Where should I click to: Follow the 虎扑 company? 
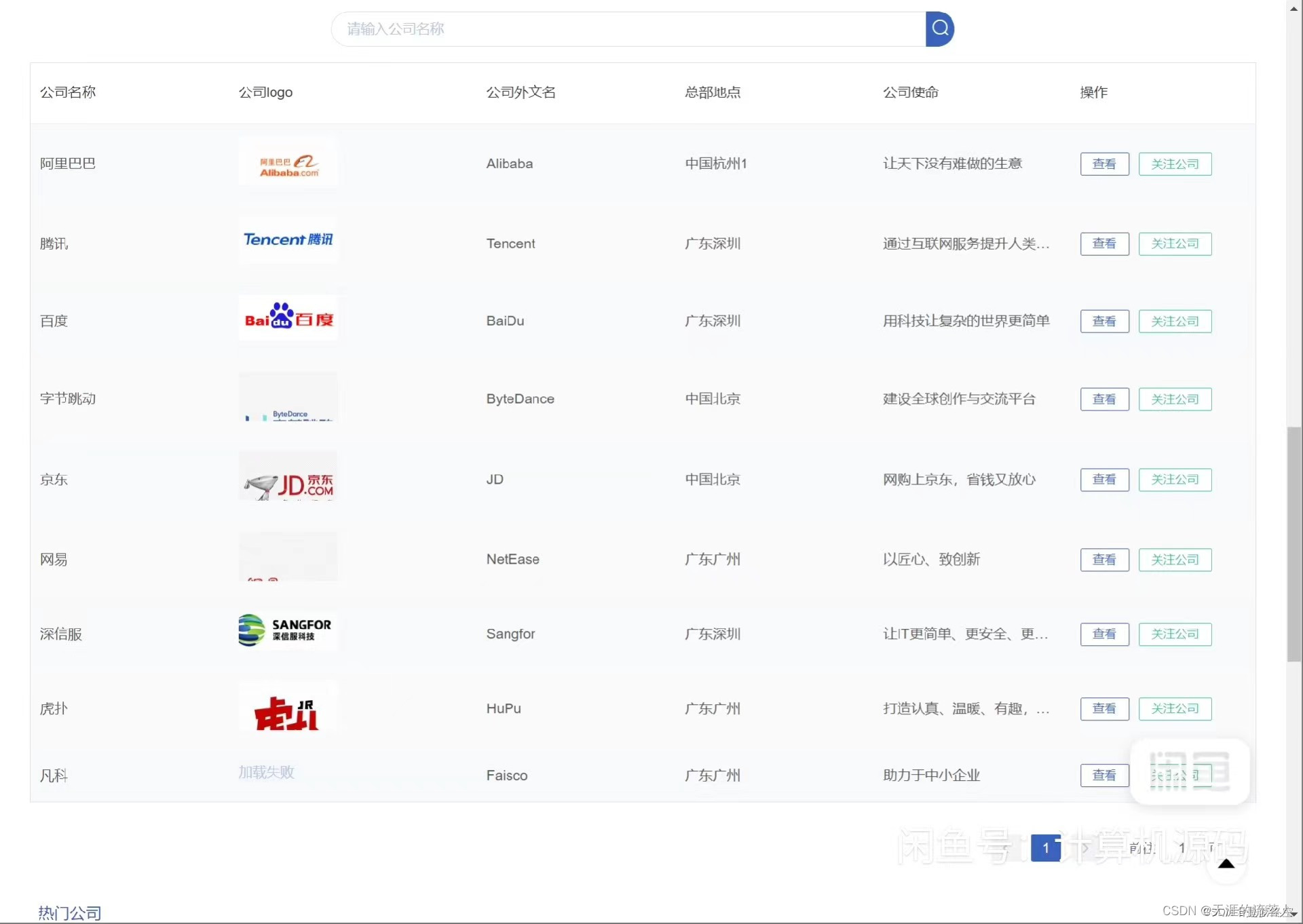click(x=1175, y=709)
